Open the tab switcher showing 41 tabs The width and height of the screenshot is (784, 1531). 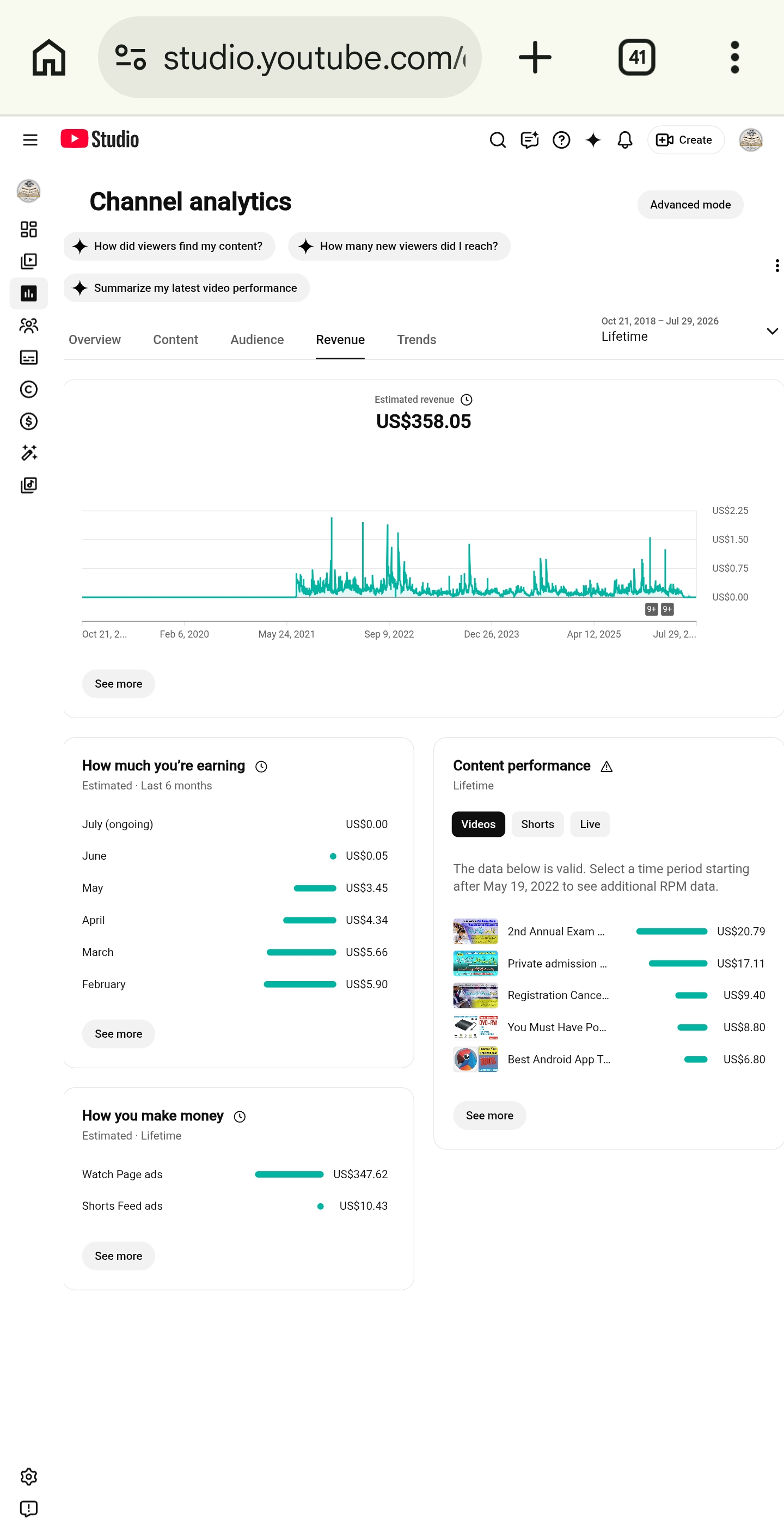click(x=636, y=58)
